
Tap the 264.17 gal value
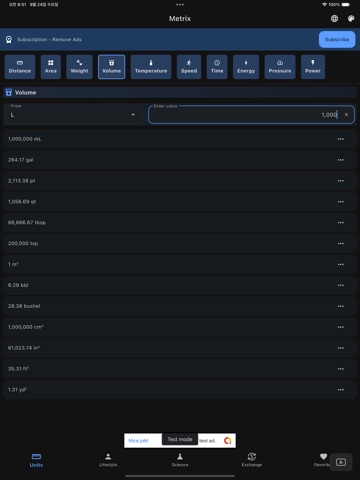pos(21,160)
